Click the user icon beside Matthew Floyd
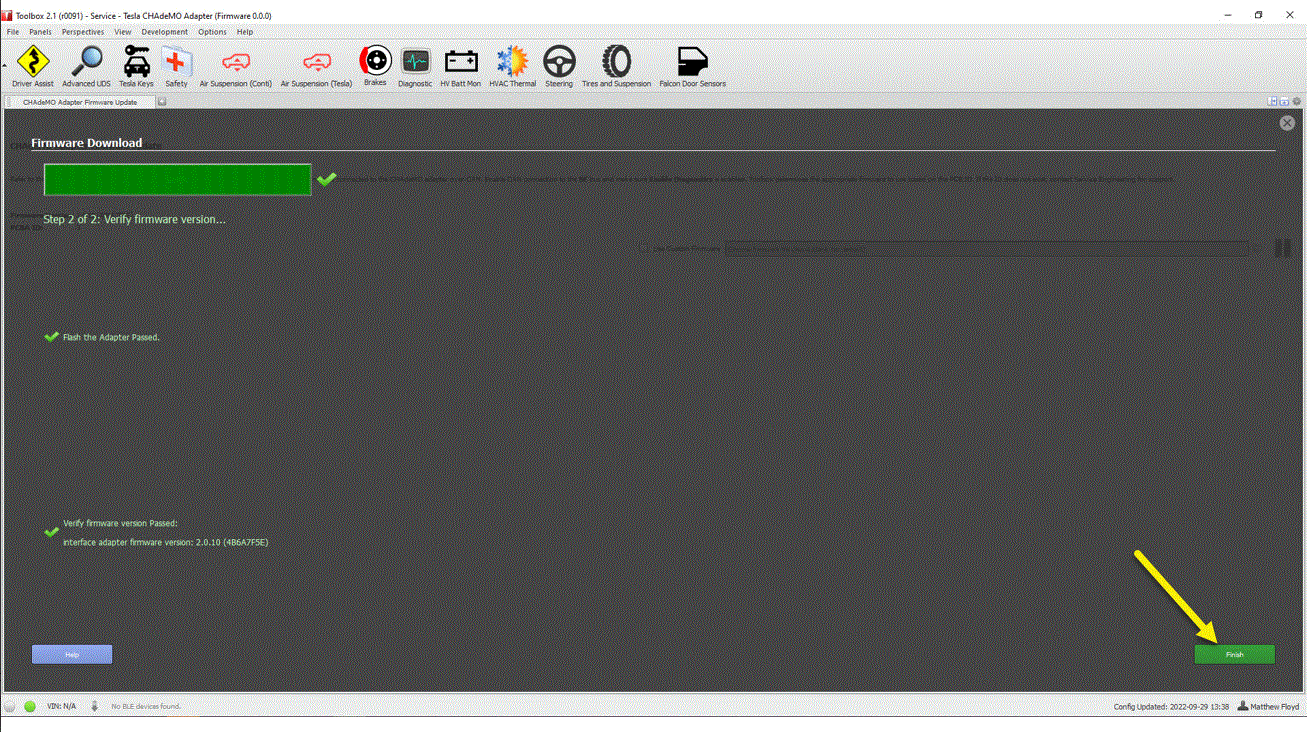 [x=1242, y=706]
